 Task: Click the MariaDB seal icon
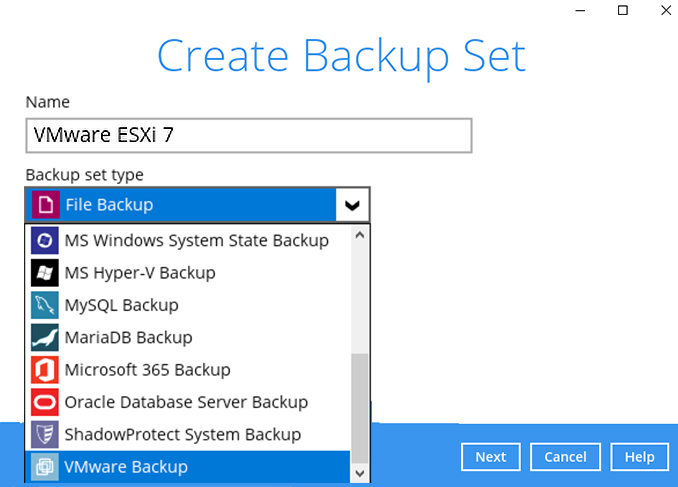(x=45, y=337)
